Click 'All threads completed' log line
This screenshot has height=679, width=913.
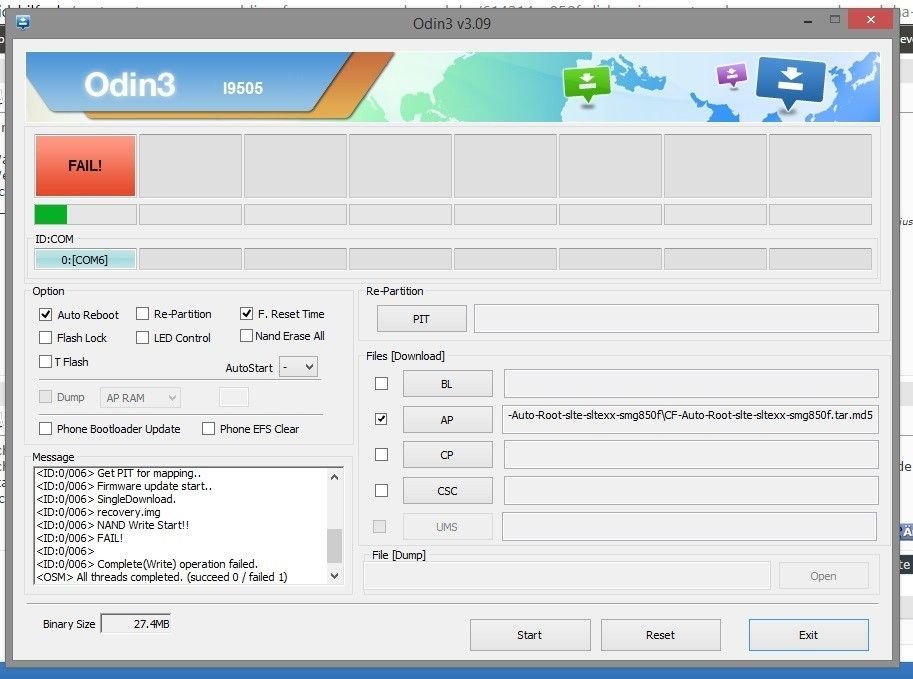click(162, 577)
